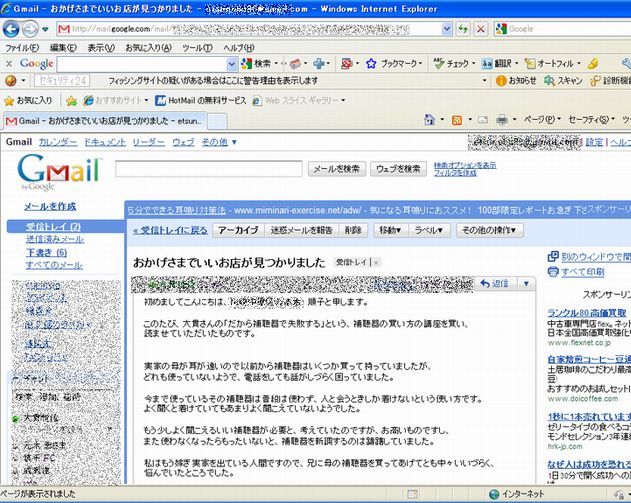Click the Gmail mail search text field

click(208, 169)
